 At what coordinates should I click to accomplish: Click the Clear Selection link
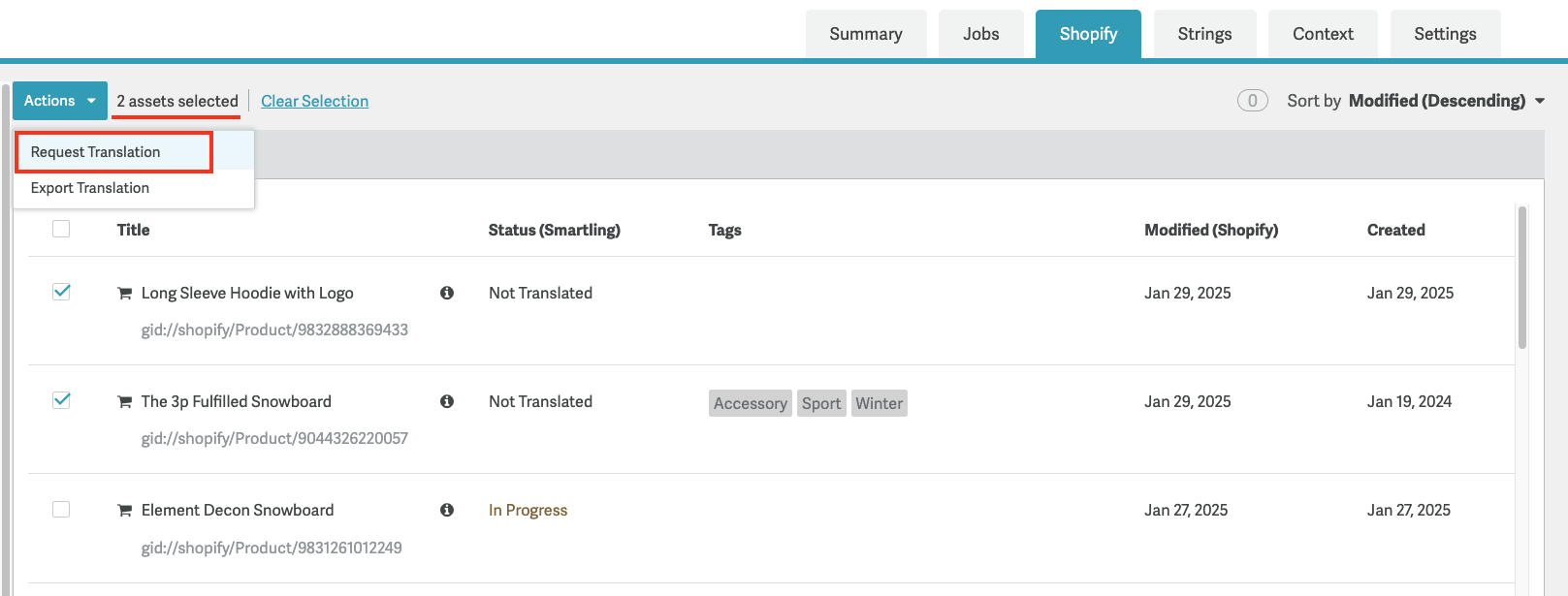(x=314, y=101)
